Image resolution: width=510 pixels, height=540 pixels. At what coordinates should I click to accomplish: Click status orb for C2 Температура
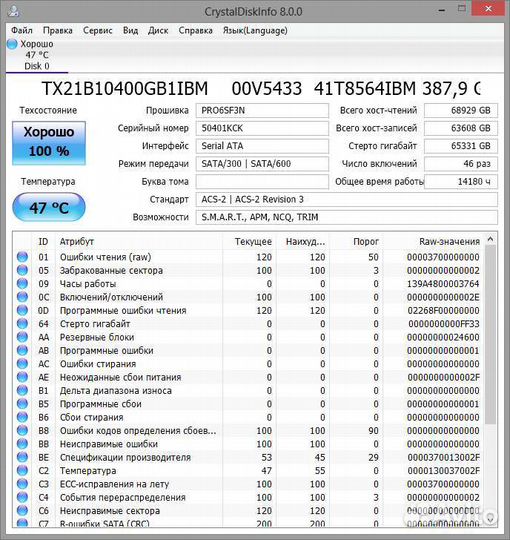coord(22,471)
